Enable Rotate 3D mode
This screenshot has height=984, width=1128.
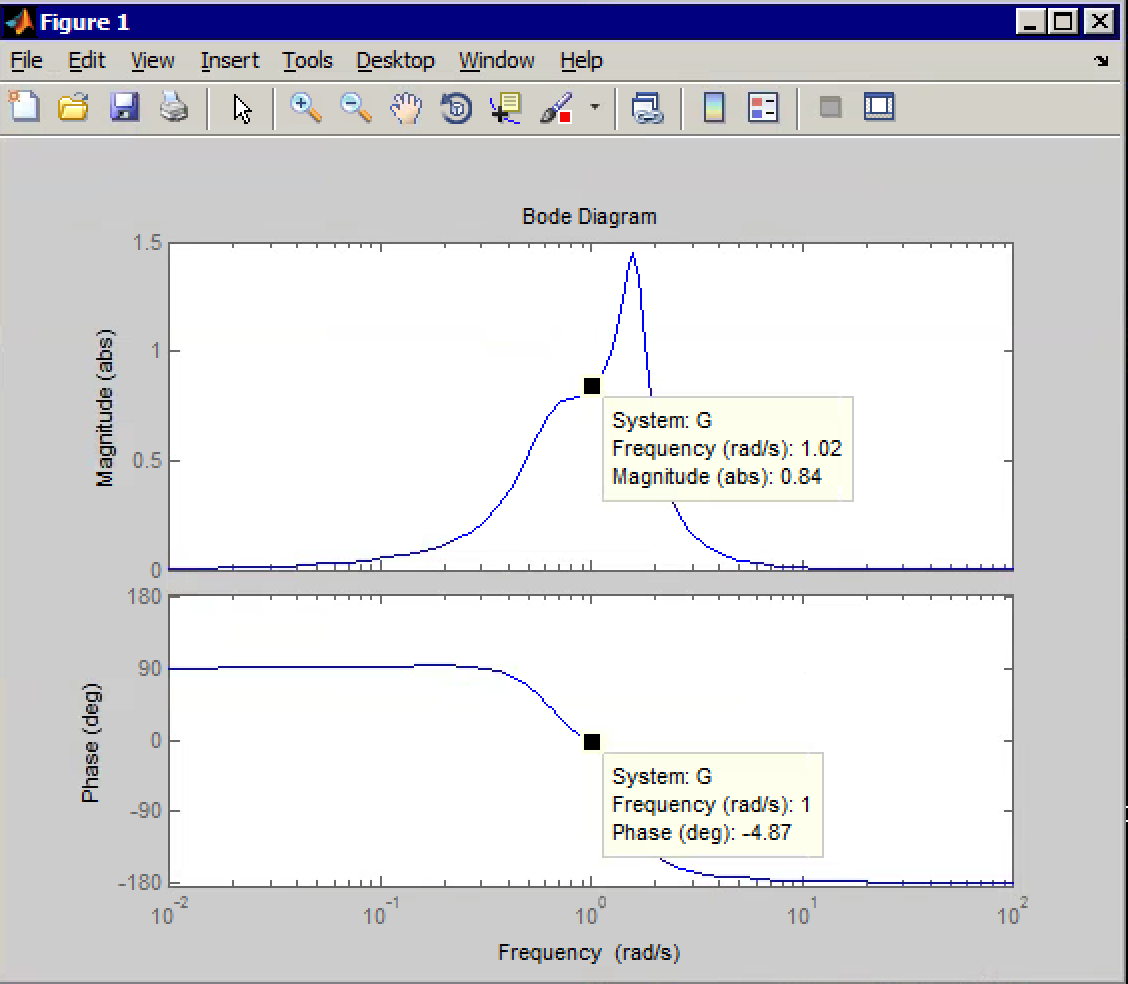click(x=455, y=108)
